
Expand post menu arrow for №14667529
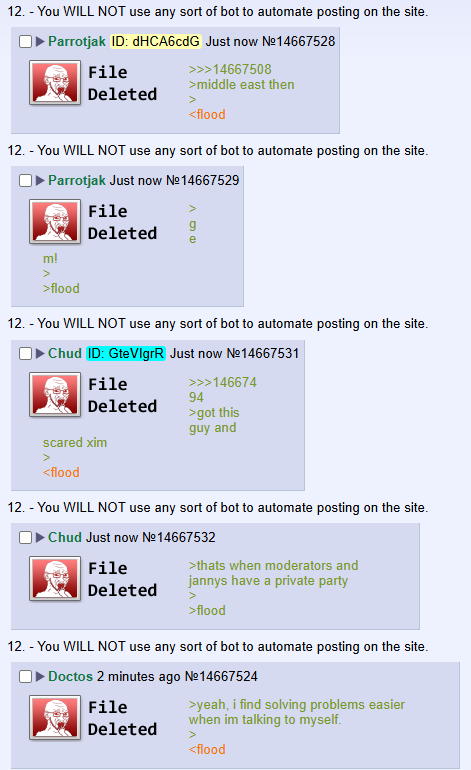point(40,181)
